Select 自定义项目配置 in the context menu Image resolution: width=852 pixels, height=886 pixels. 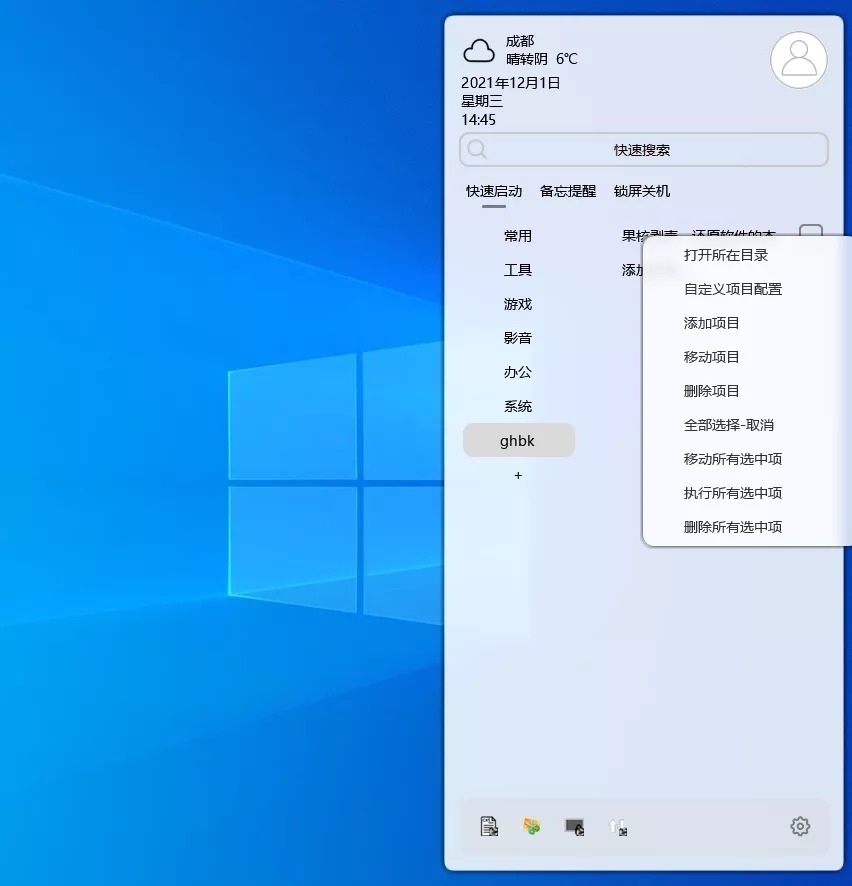(x=732, y=289)
